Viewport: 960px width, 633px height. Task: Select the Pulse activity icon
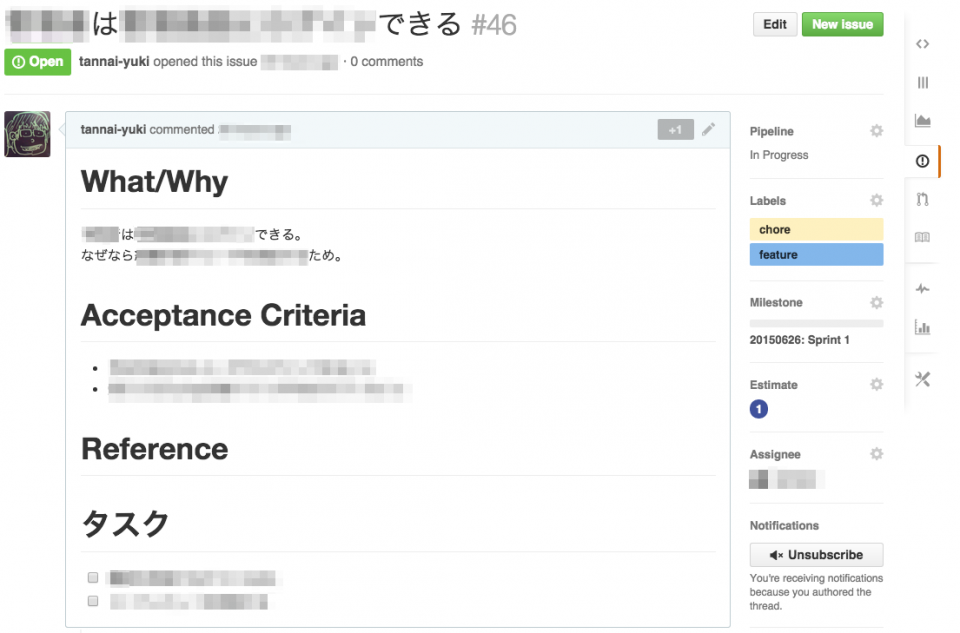922,288
